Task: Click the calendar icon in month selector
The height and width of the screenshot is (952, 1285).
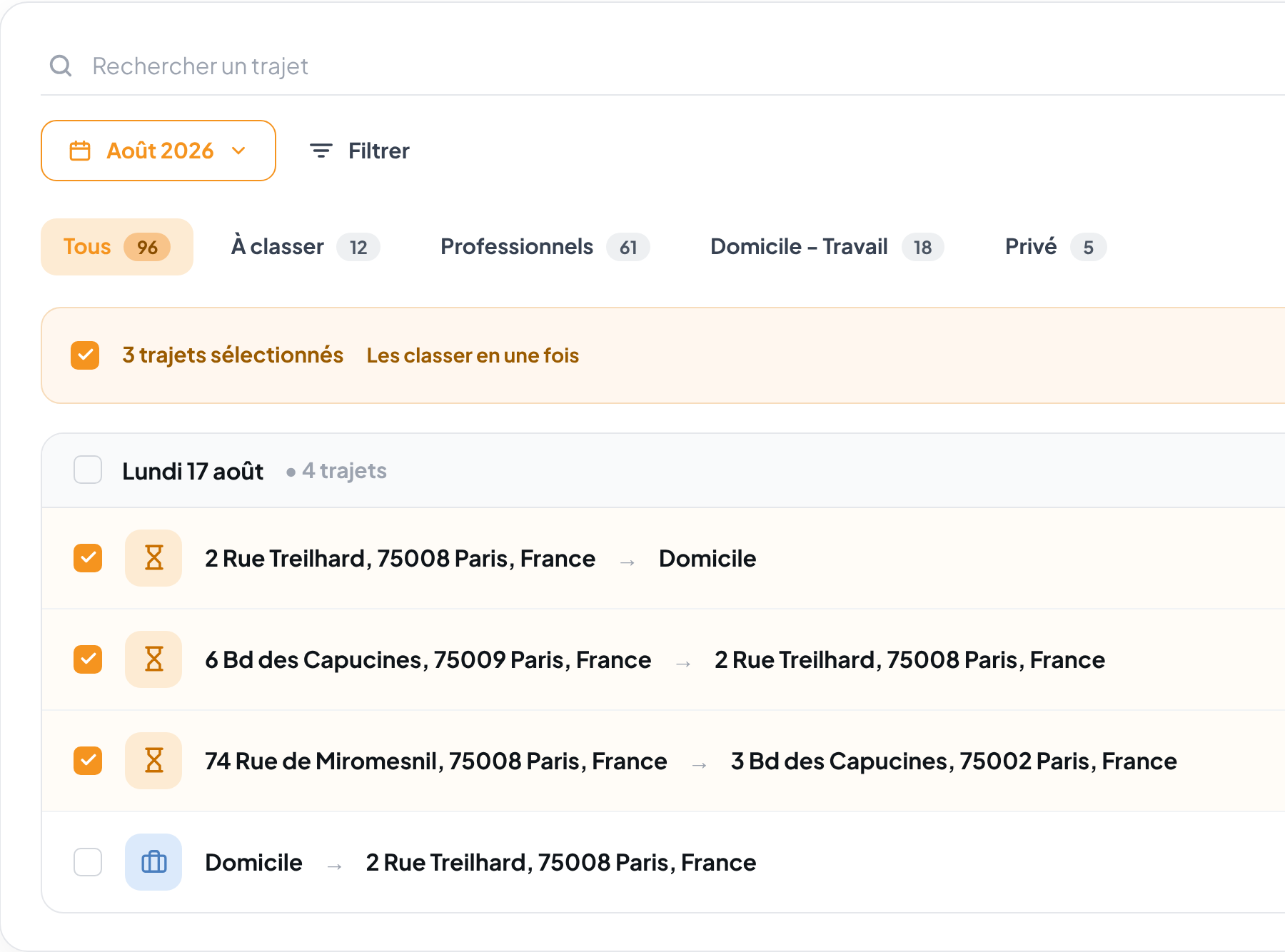Action: 80,151
